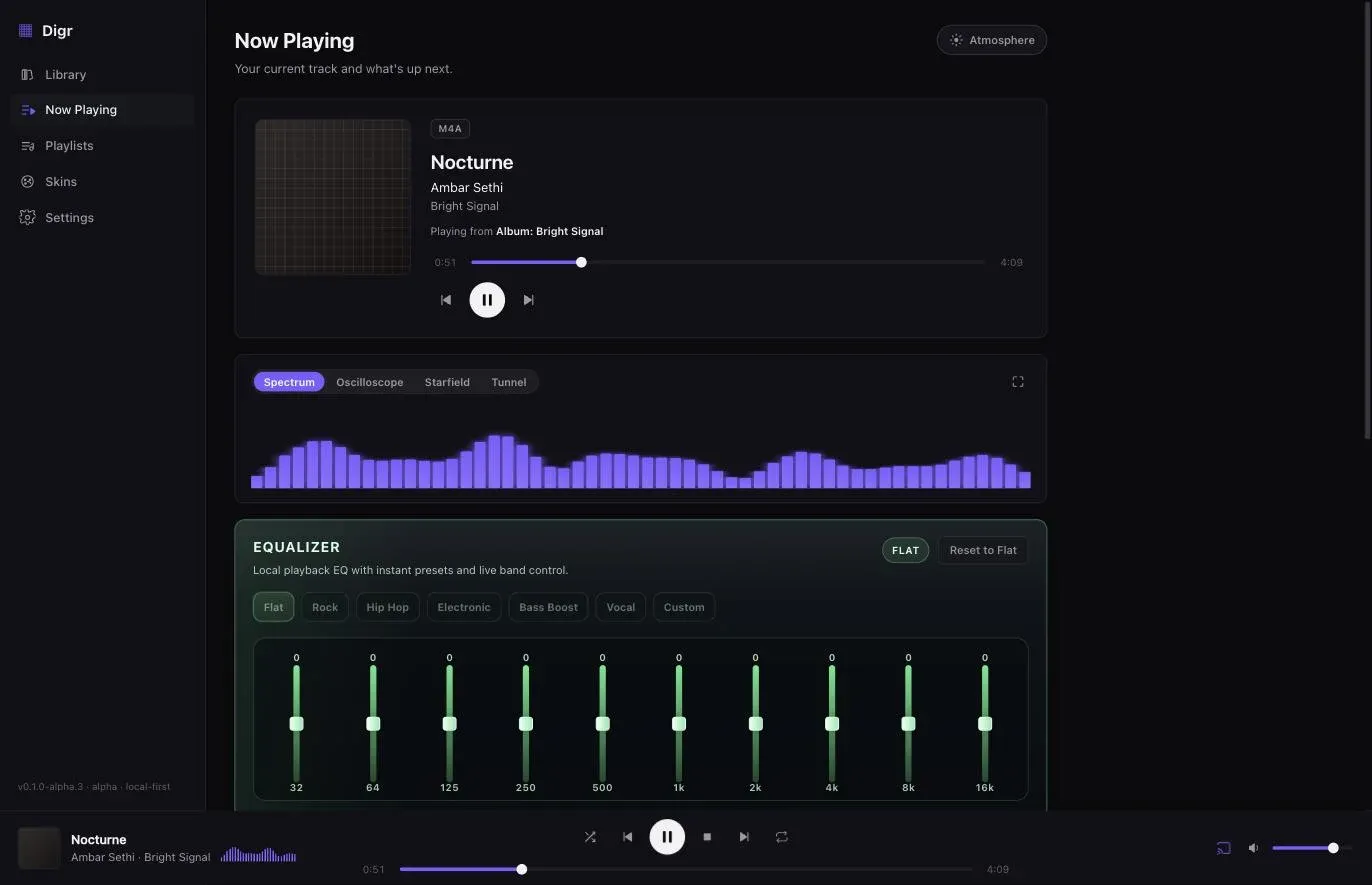Select the Bass Boost EQ preset
Screen dimensions: 1372x885
[x=548, y=607]
